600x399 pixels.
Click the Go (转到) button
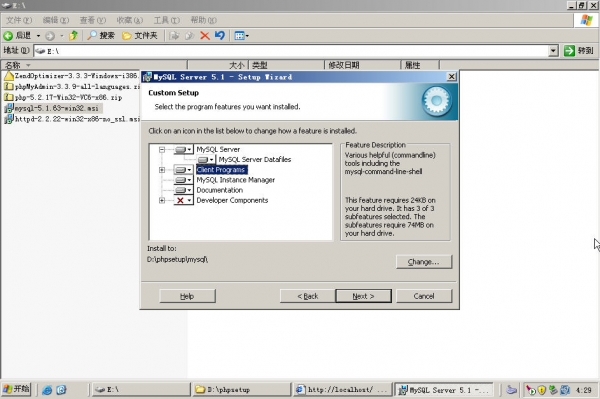tap(579, 50)
